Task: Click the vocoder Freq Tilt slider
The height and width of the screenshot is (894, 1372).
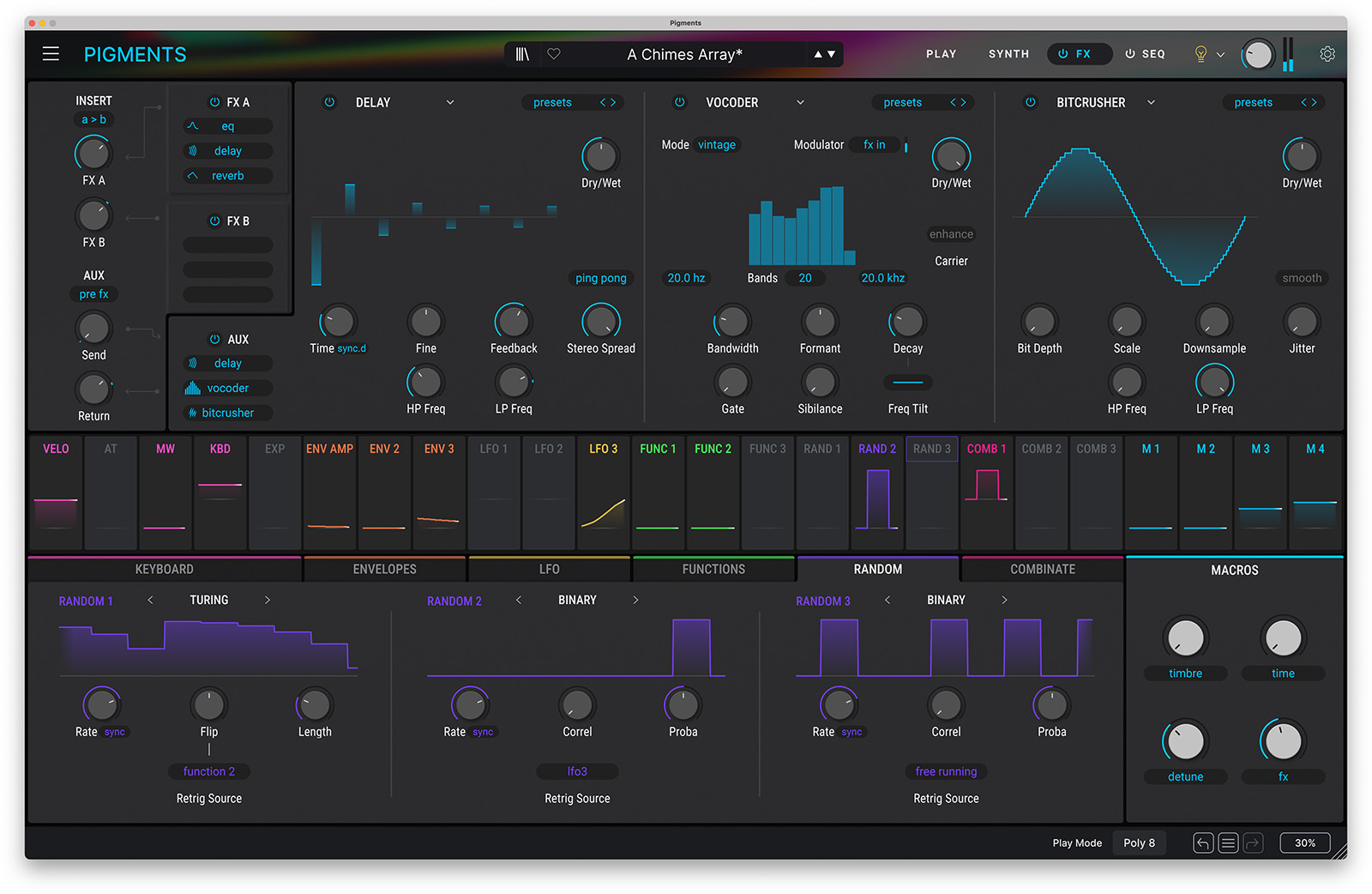Action: 907,383
